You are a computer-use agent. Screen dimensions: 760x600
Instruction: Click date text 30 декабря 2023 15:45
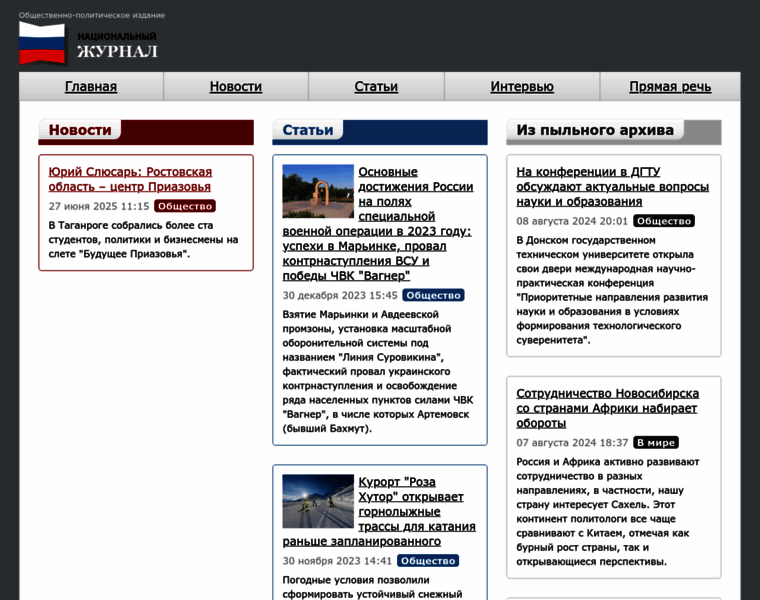[340, 295]
